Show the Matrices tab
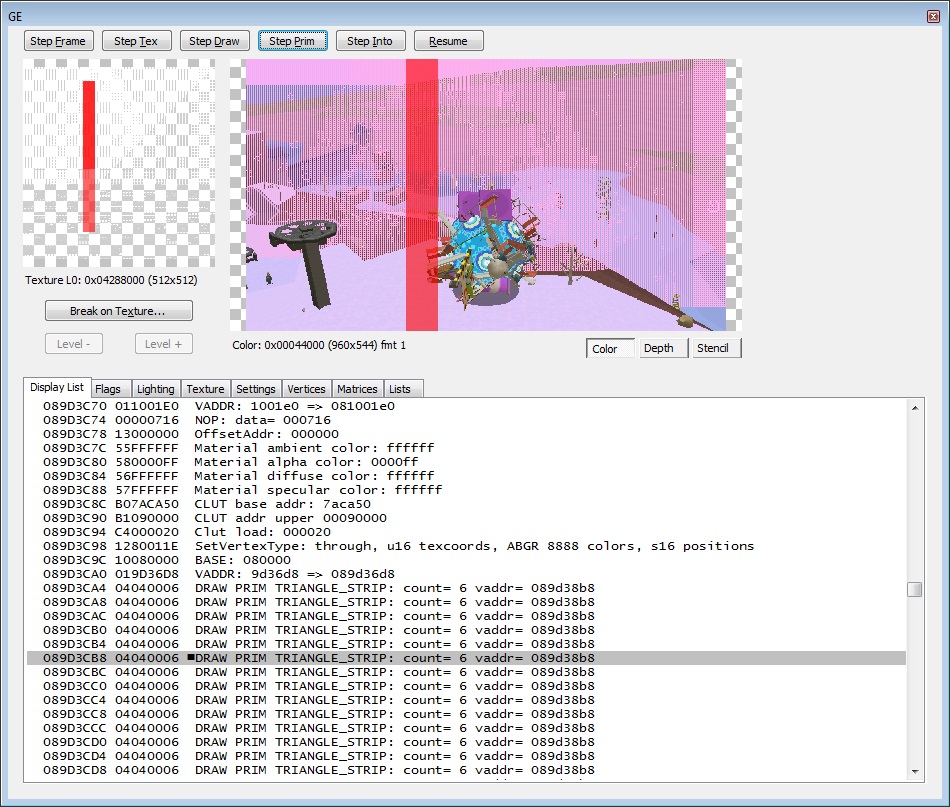 coord(357,389)
